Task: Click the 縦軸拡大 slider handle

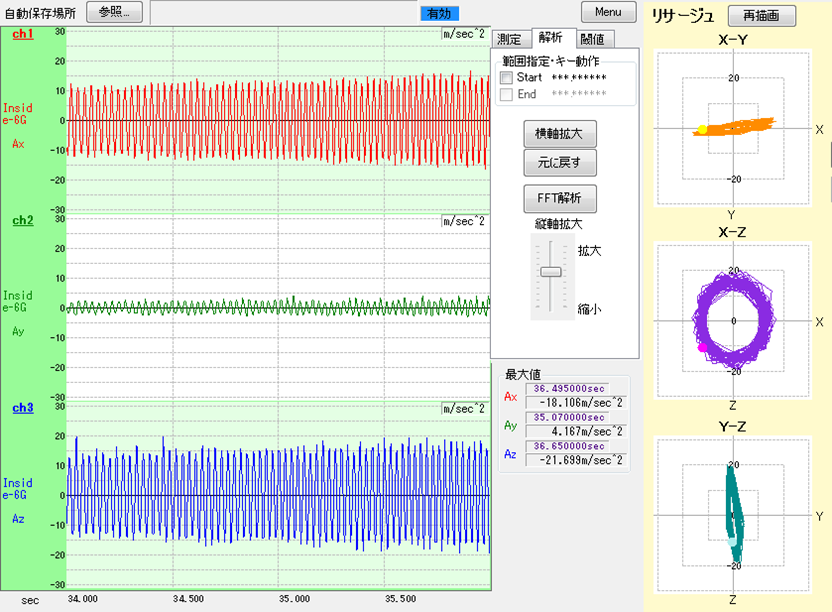Action: coord(551,272)
